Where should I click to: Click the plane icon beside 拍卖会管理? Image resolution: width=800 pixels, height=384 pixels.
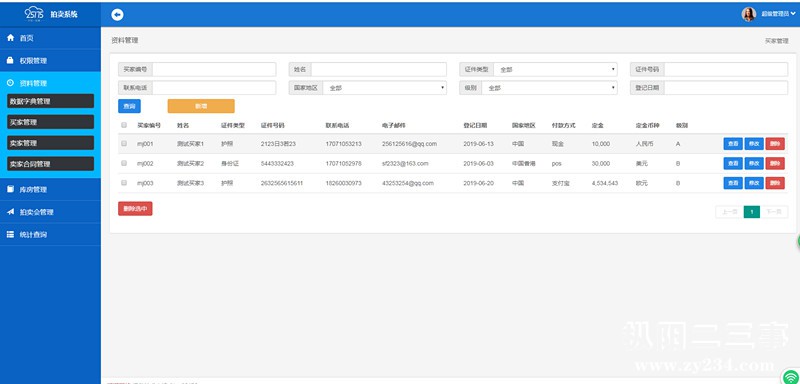click(10, 212)
